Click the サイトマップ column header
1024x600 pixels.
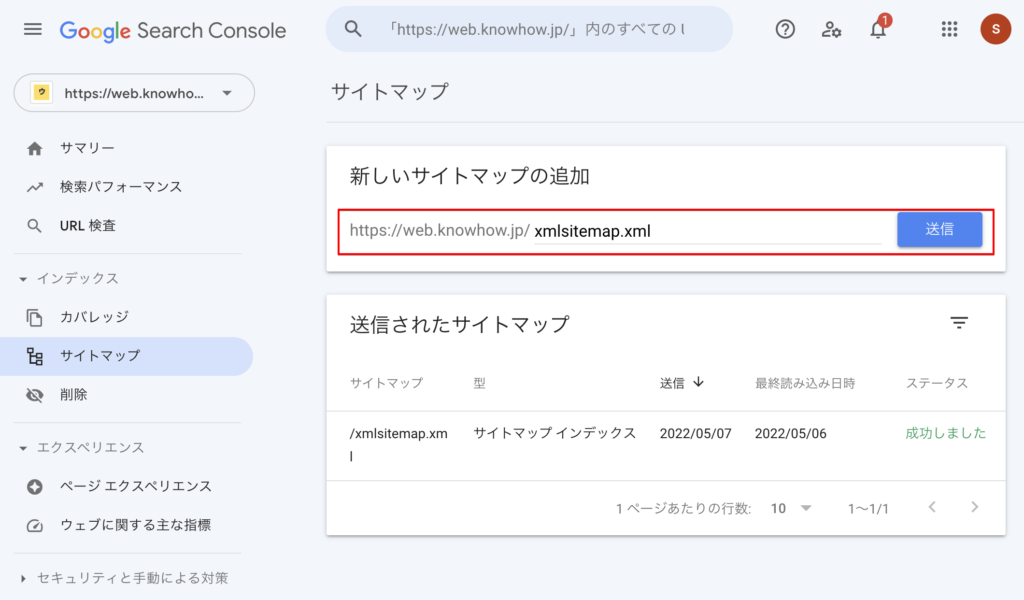(386, 383)
